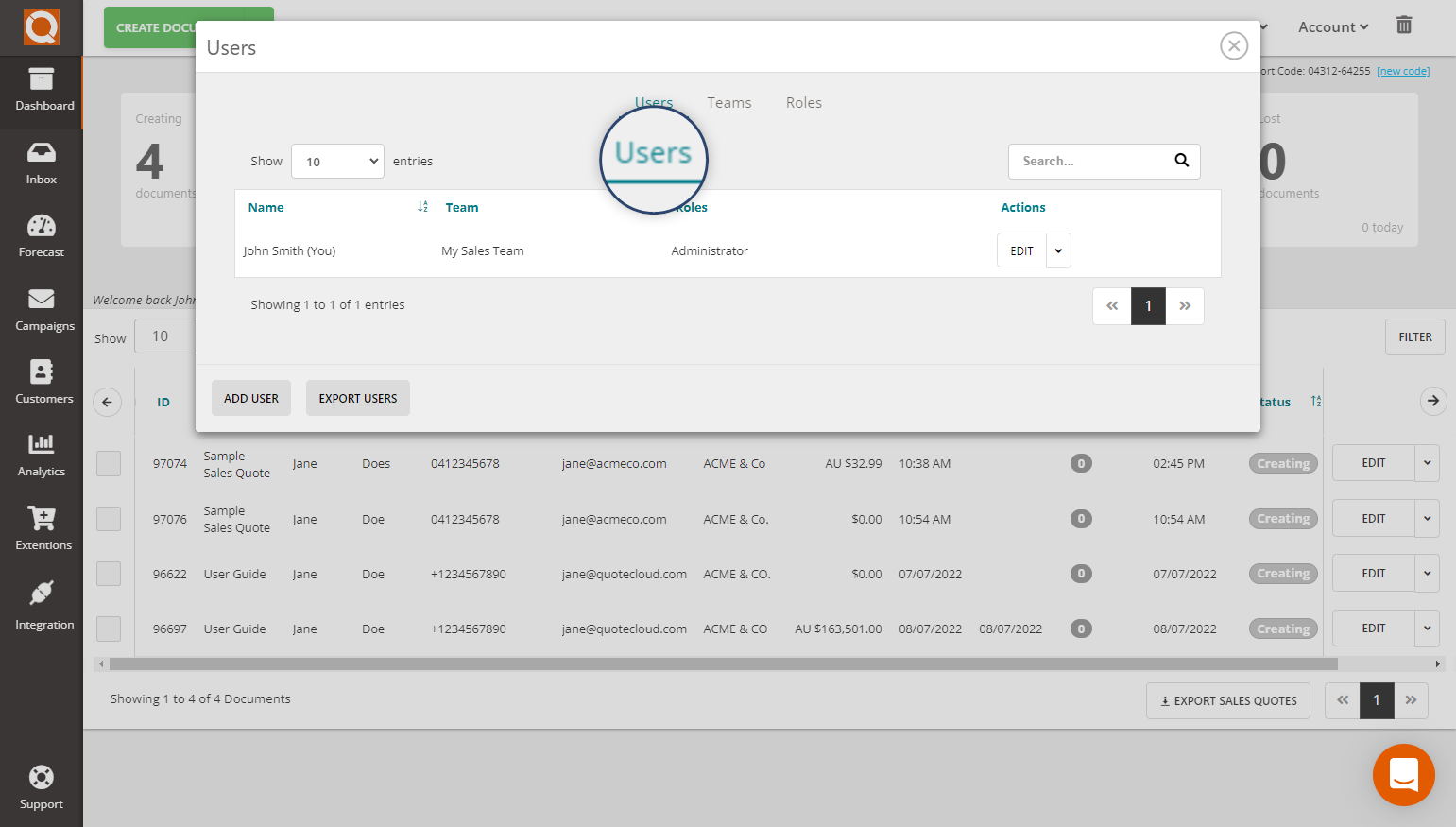Open the Account dropdown menu

point(1331,26)
